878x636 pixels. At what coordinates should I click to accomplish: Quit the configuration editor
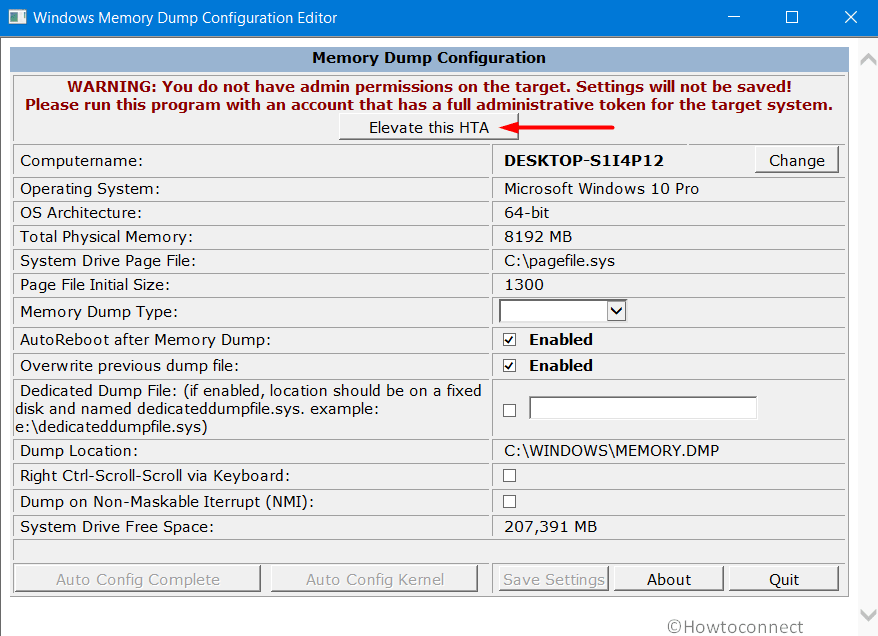(784, 579)
